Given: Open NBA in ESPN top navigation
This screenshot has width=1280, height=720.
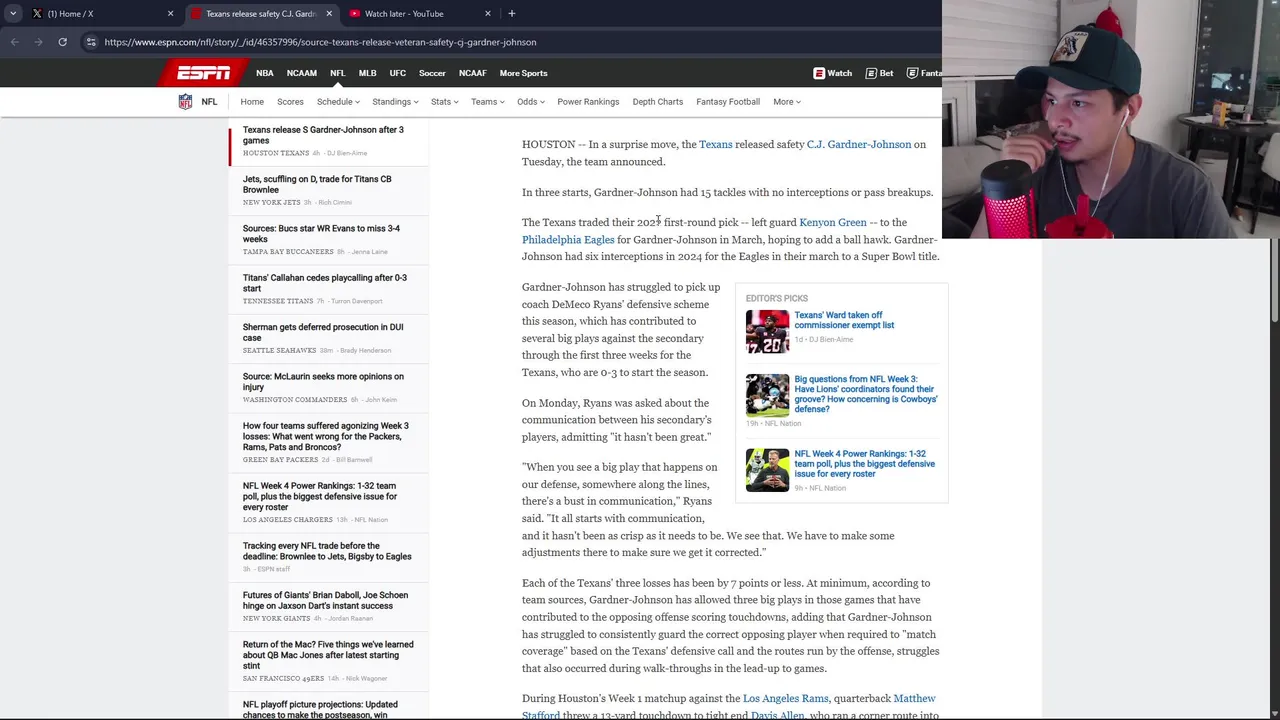Looking at the screenshot, I should 264,73.
